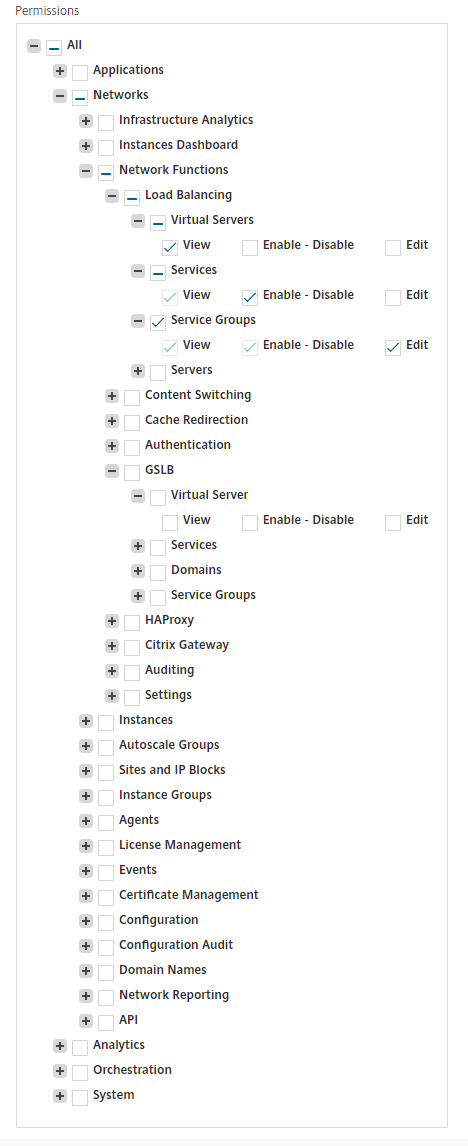
Task: Expand License Management node
Action: (x=86, y=846)
